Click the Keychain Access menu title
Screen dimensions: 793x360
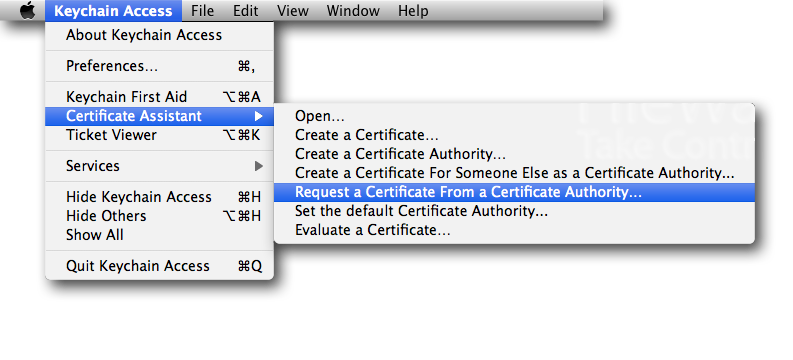click(113, 11)
